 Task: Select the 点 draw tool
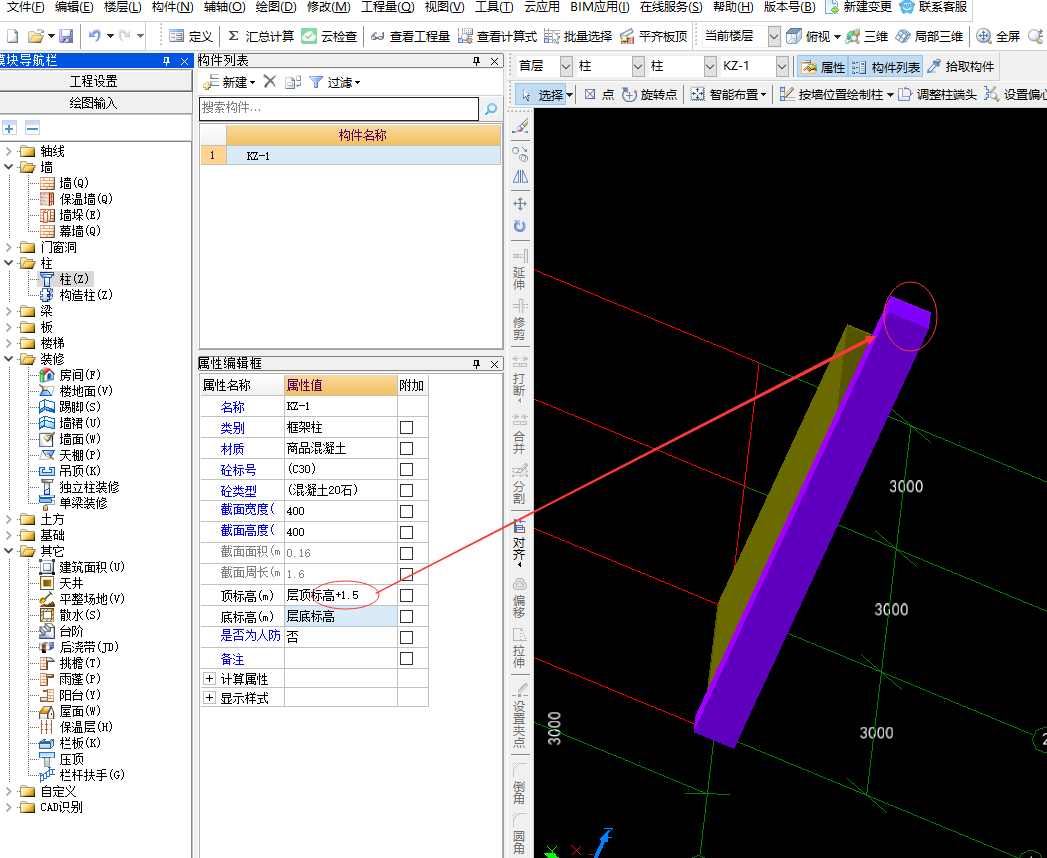599,95
